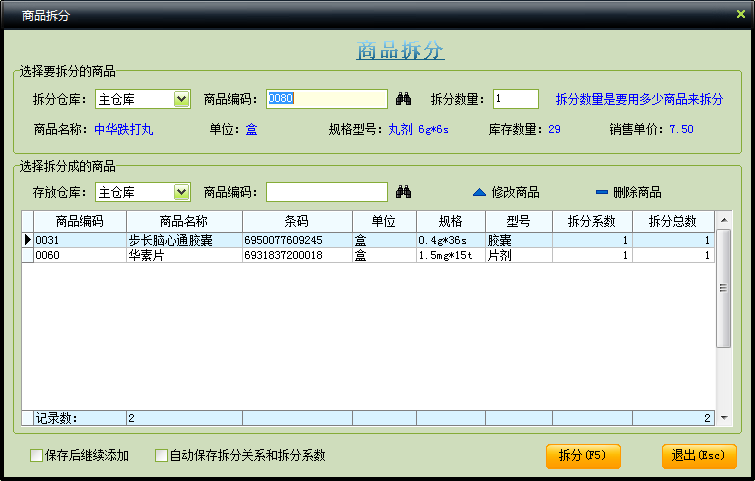Image resolution: width=755 pixels, height=481 pixels.
Task: Click the 片剂 type cell
Action: click(519, 255)
